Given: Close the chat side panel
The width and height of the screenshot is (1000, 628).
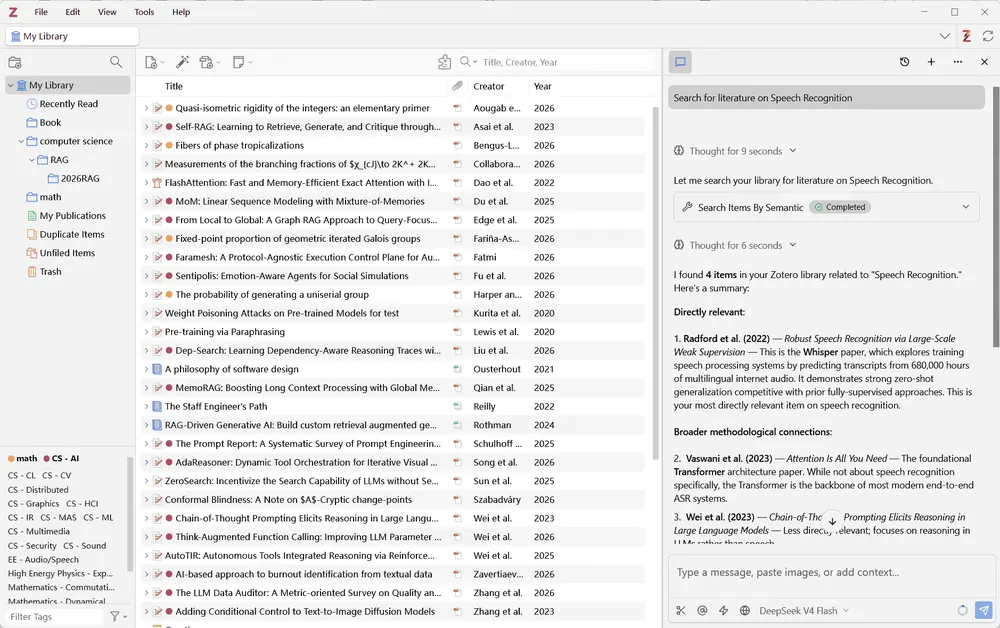Looking at the screenshot, I should 984,62.
